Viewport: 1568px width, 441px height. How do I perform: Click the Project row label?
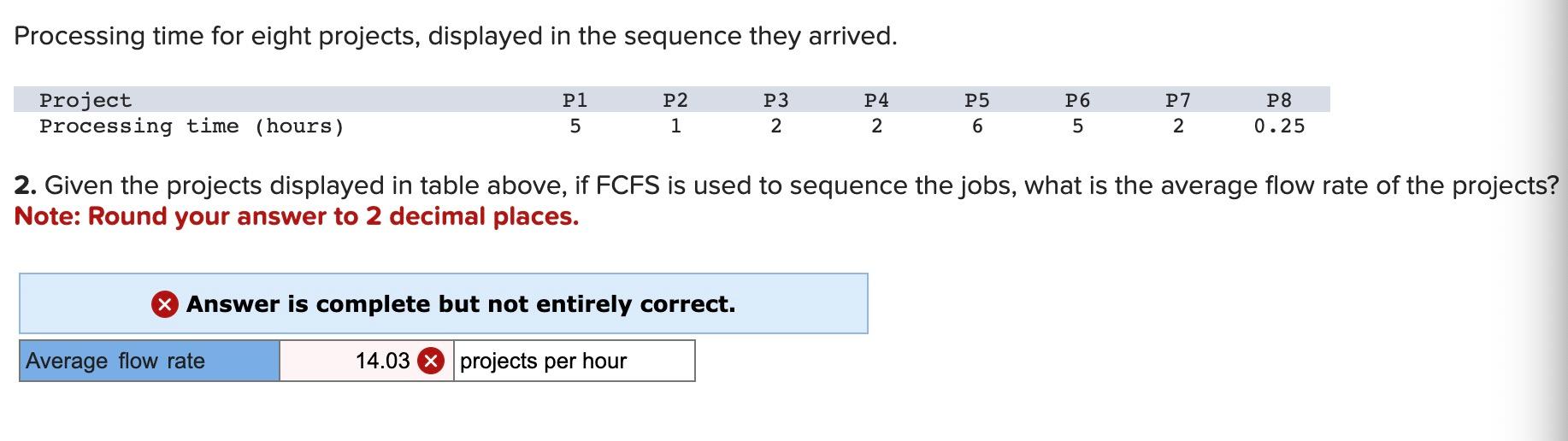click(x=85, y=101)
